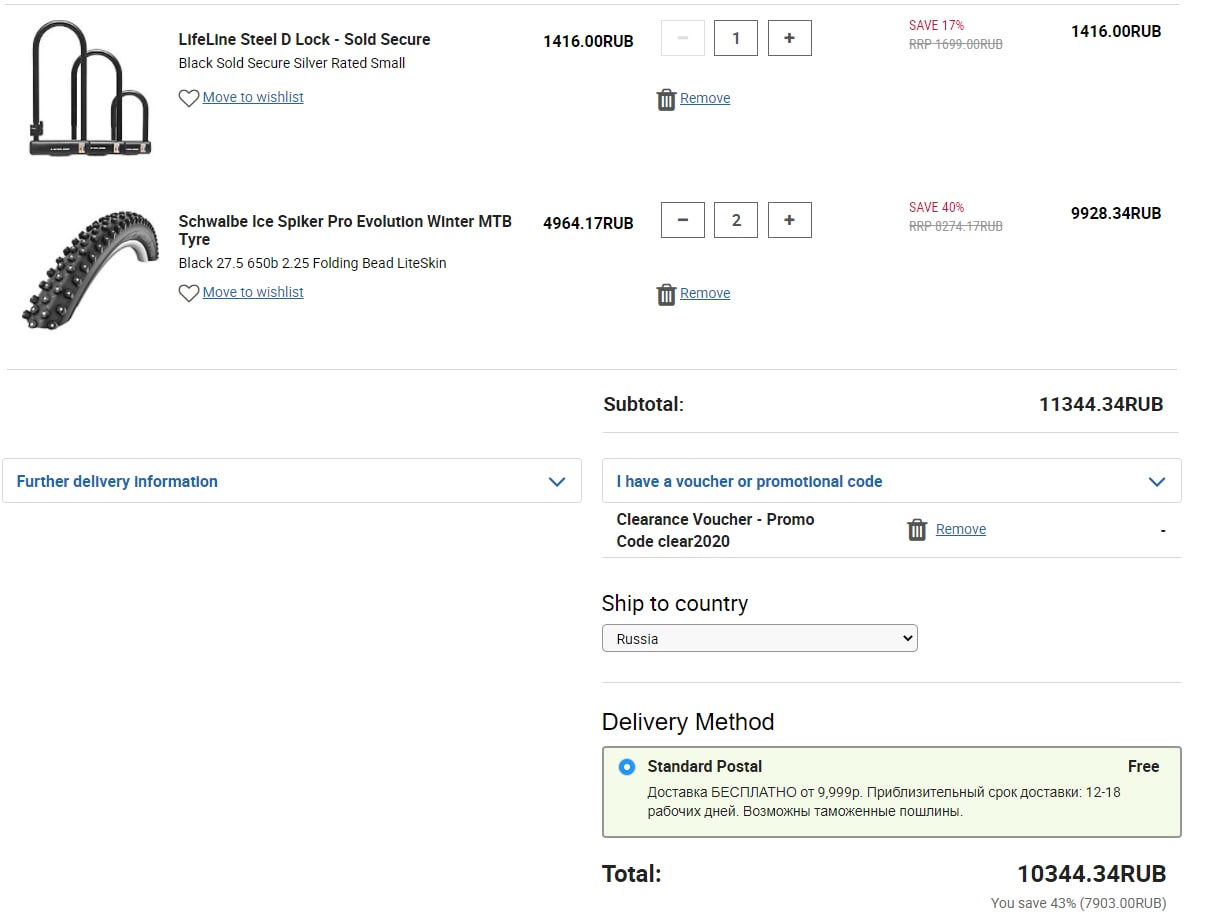
Task: Decrease quantity of LifeLine D Lock
Action: tap(683, 38)
